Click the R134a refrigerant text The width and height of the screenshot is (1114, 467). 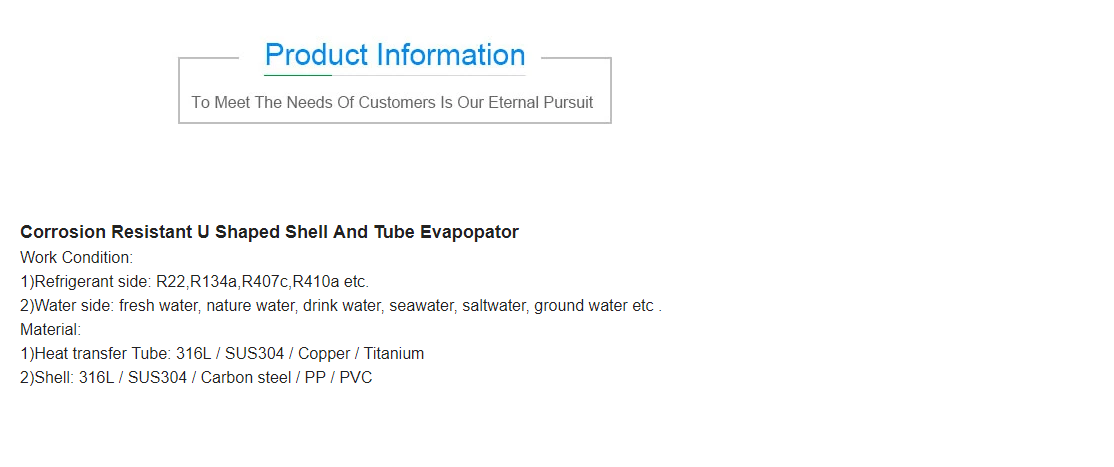(x=212, y=281)
